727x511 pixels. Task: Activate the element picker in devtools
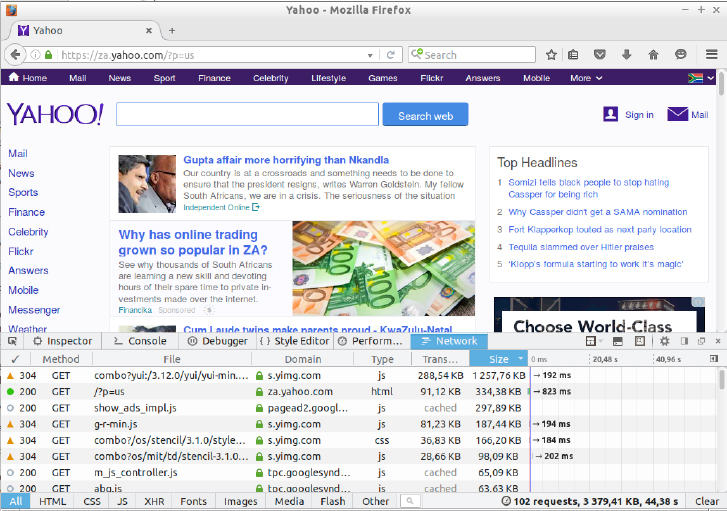12,341
